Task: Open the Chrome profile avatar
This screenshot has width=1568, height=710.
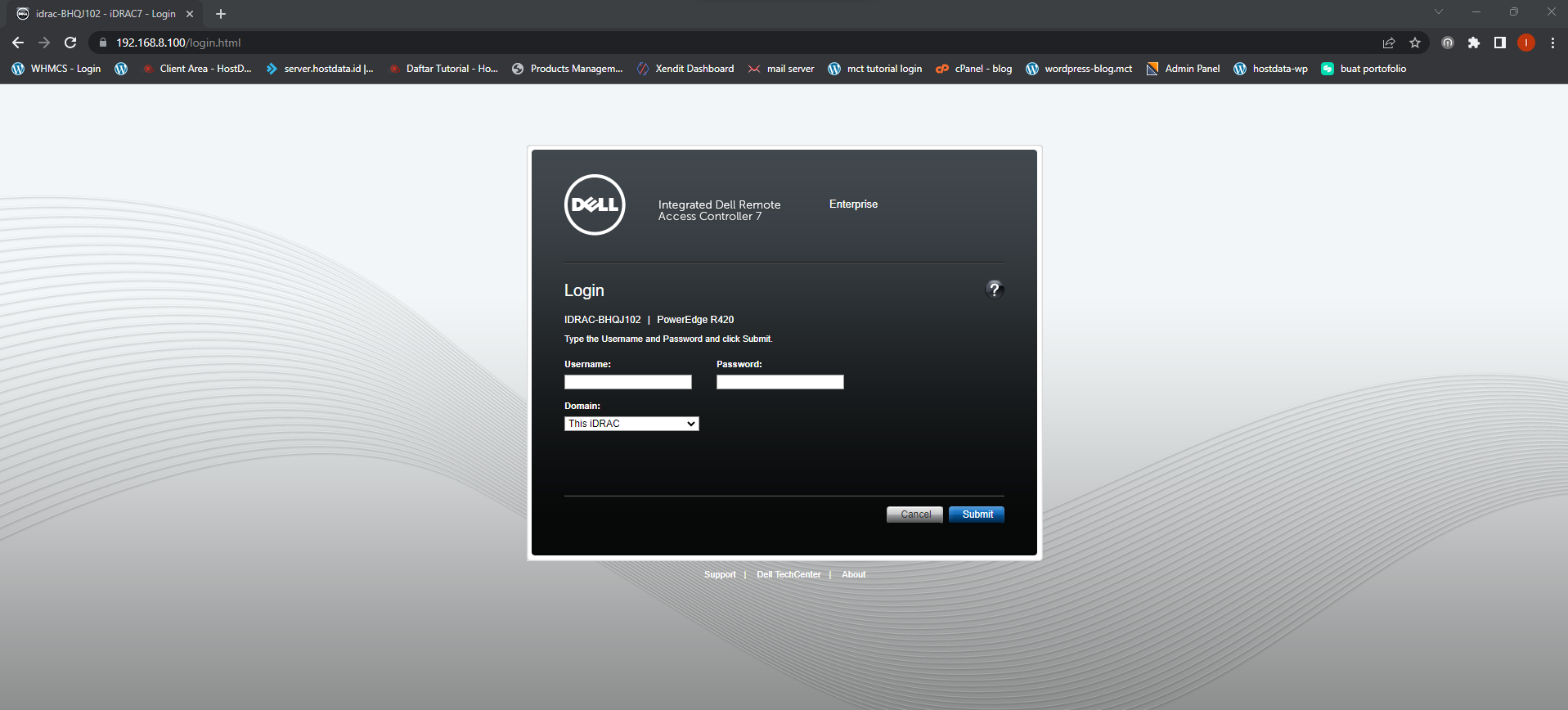Action: point(1526,43)
